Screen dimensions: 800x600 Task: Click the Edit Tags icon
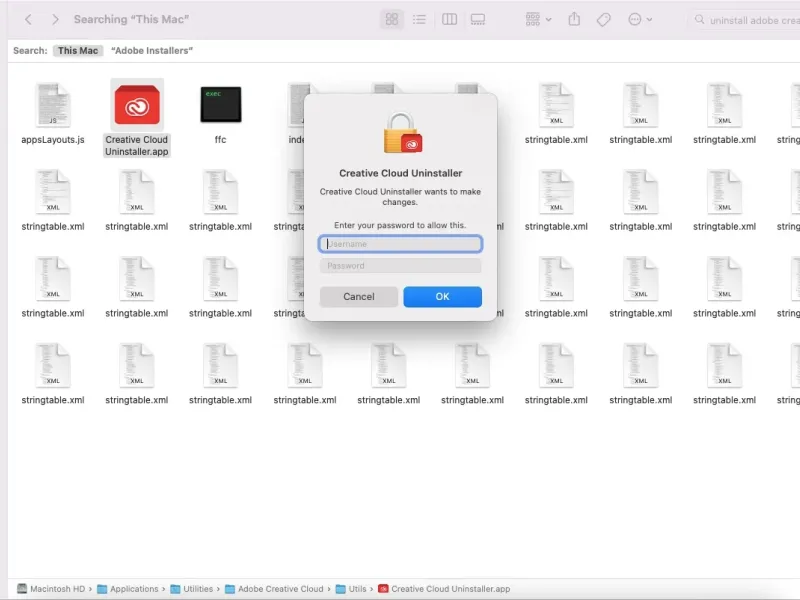(x=604, y=20)
